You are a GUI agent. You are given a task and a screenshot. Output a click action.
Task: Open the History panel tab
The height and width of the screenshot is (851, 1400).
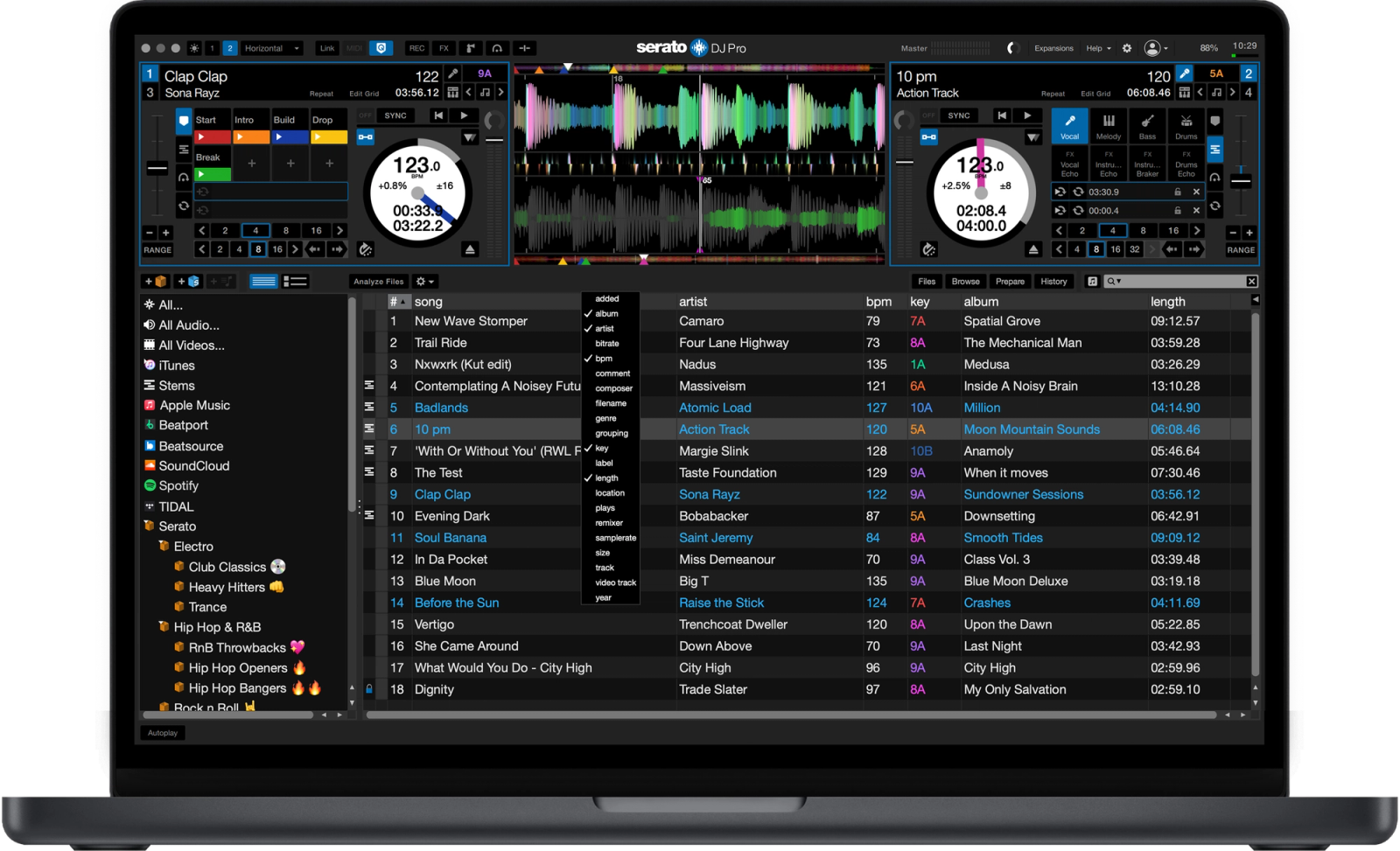coord(1053,282)
